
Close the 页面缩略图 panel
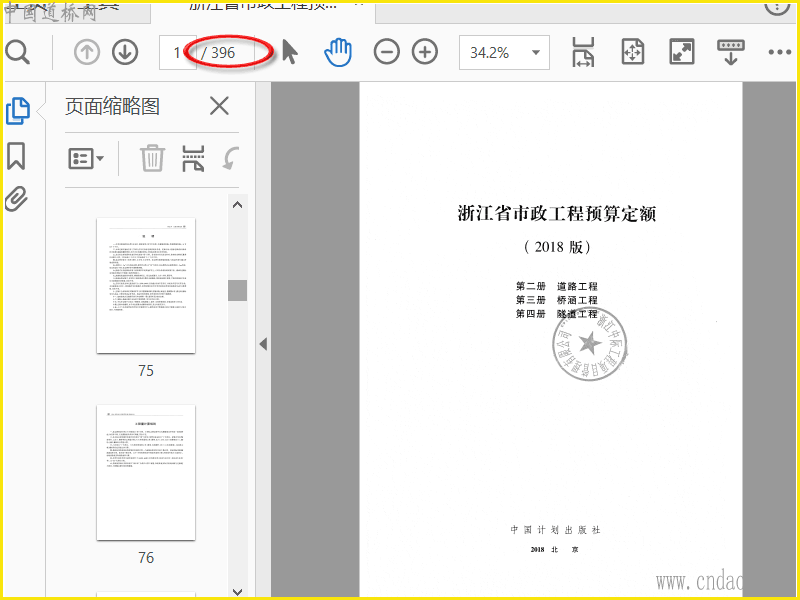coord(219,106)
